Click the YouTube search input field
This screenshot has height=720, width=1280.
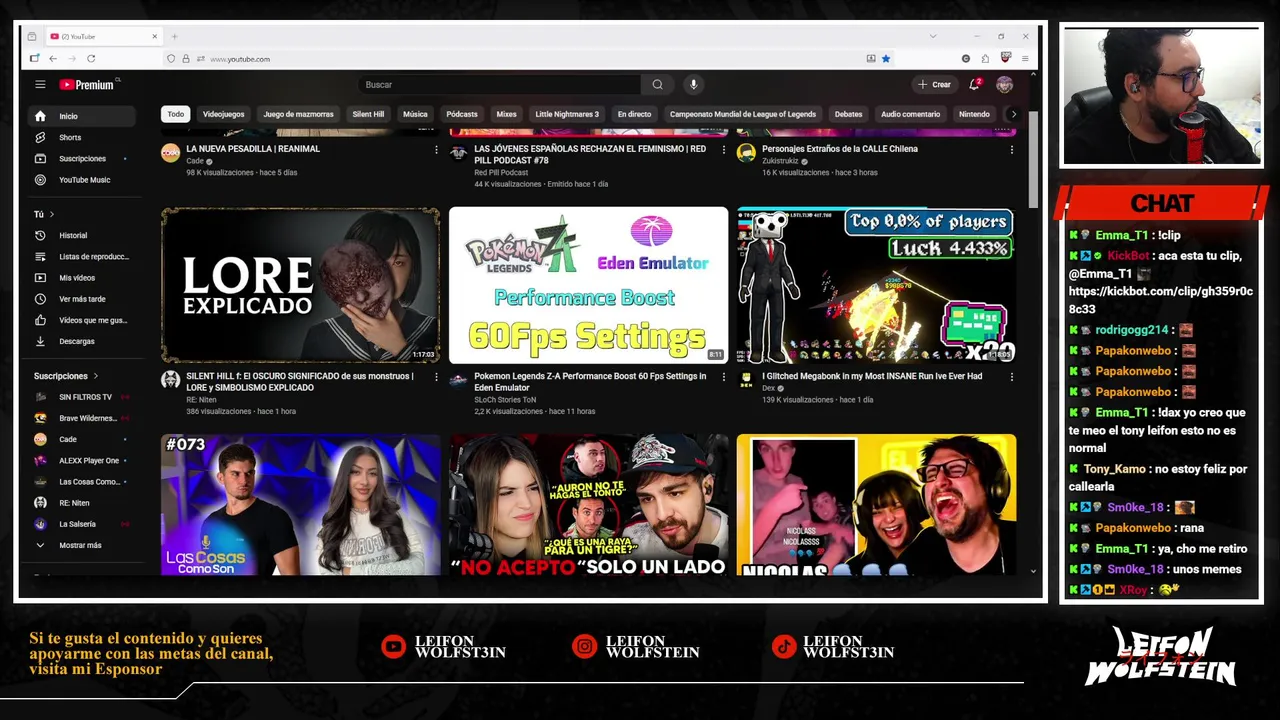point(500,85)
